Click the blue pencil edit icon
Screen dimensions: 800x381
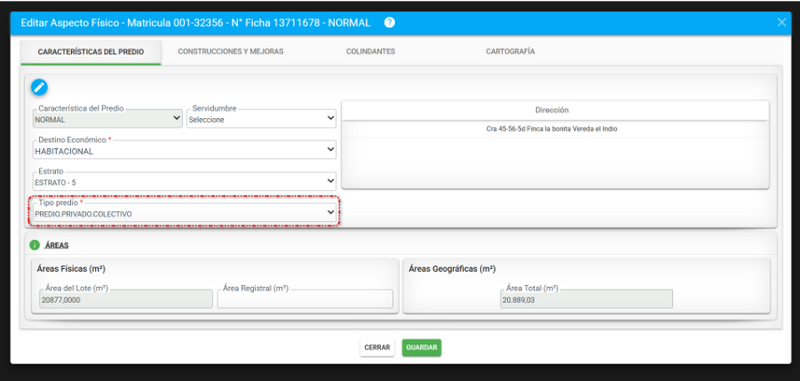pyautogui.click(x=39, y=87)
